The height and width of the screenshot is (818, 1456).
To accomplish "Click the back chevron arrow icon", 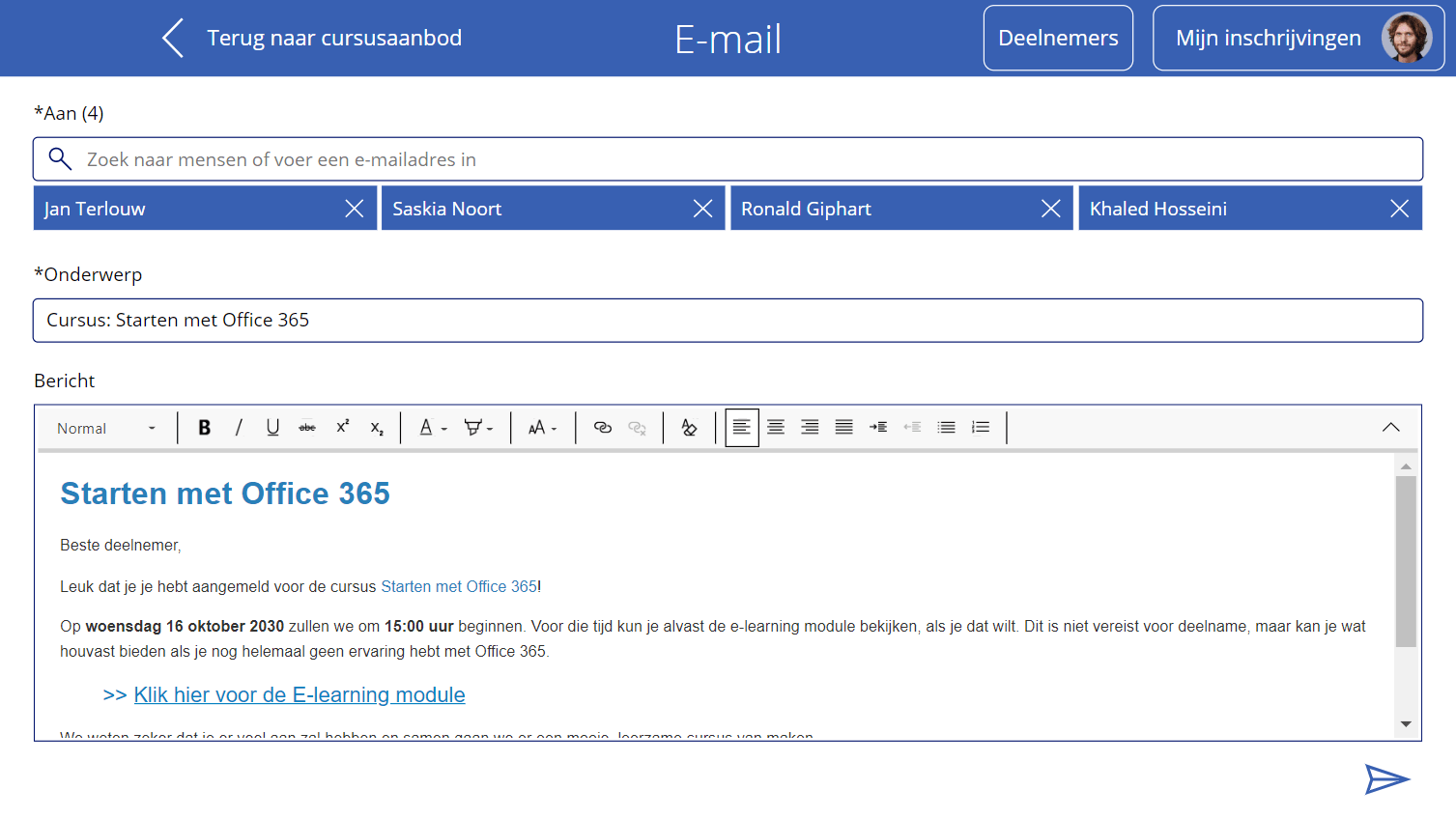I will [x=173, y=39].
